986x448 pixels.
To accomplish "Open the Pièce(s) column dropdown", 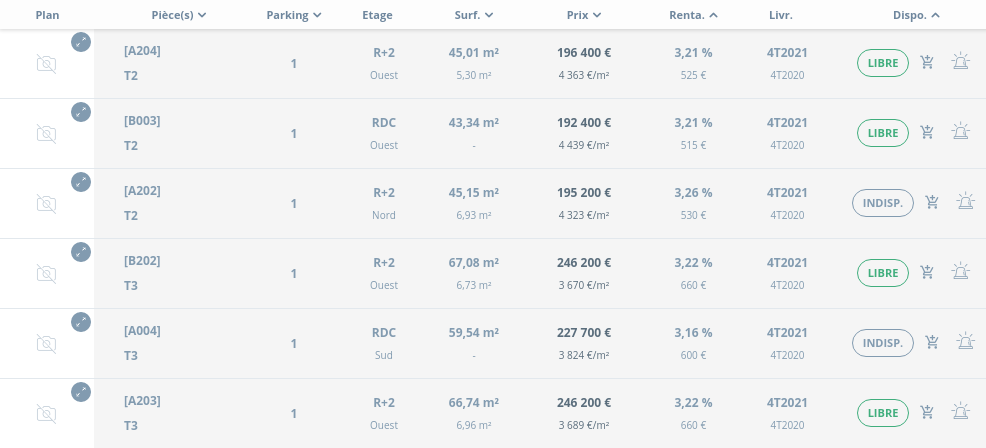I will pyautogui.click(x=178, y=15).
